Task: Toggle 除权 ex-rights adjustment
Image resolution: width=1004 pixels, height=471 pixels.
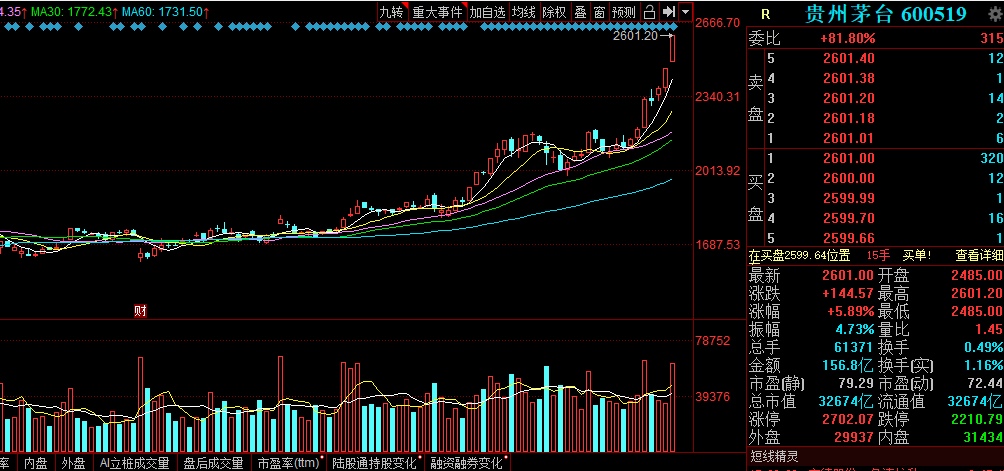Action: point(555,12)
